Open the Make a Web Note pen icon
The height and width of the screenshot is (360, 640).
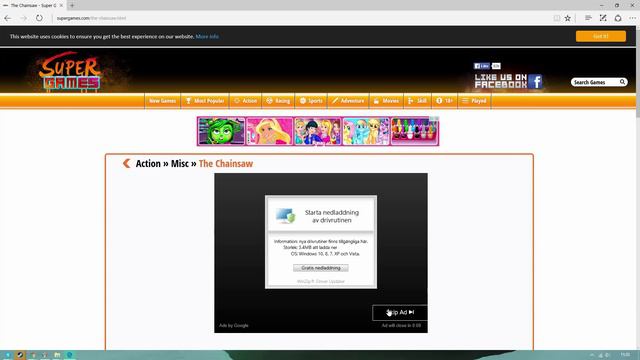click(603, 18)
